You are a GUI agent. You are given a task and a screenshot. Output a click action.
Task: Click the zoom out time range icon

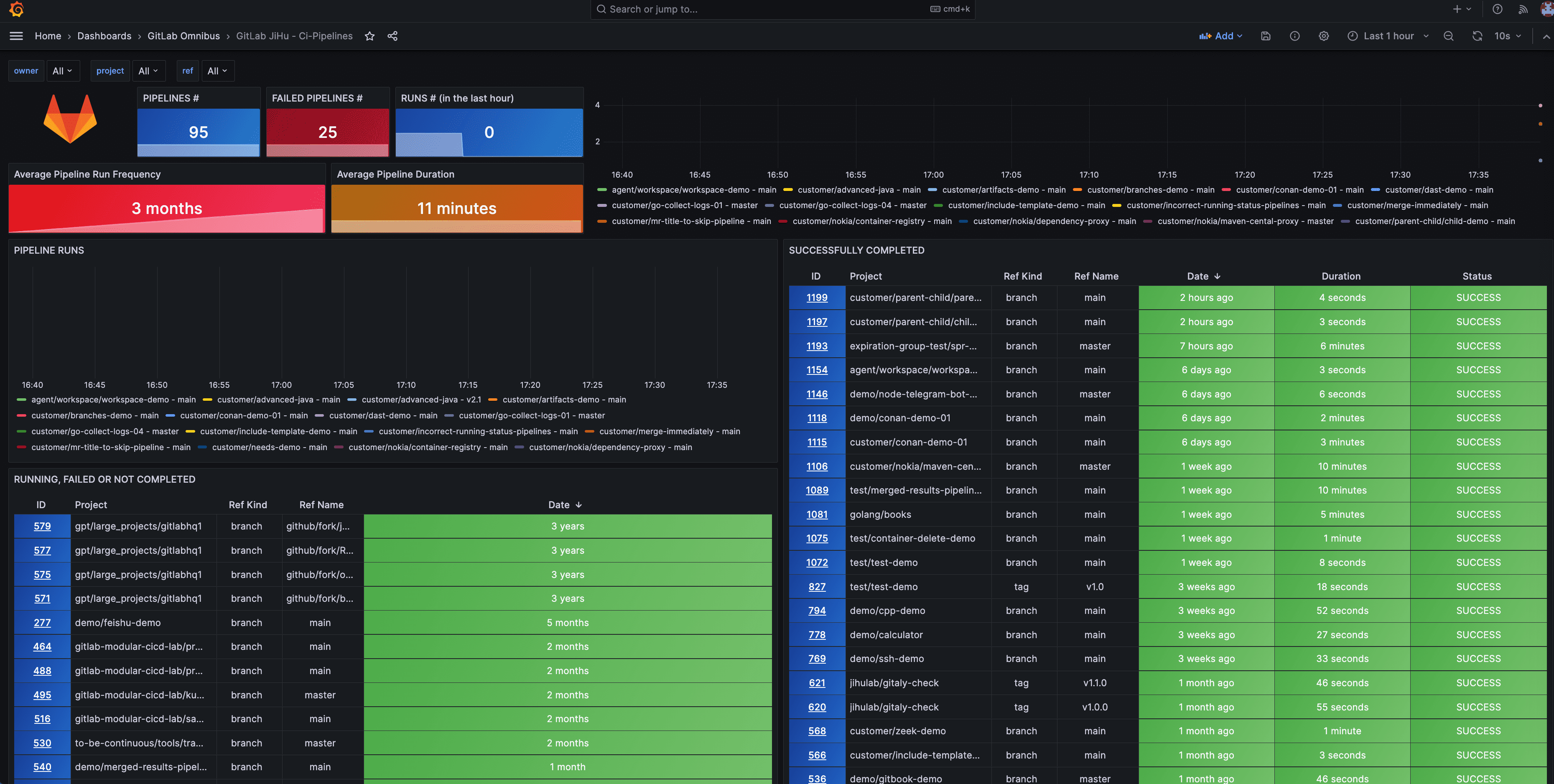1448,36
